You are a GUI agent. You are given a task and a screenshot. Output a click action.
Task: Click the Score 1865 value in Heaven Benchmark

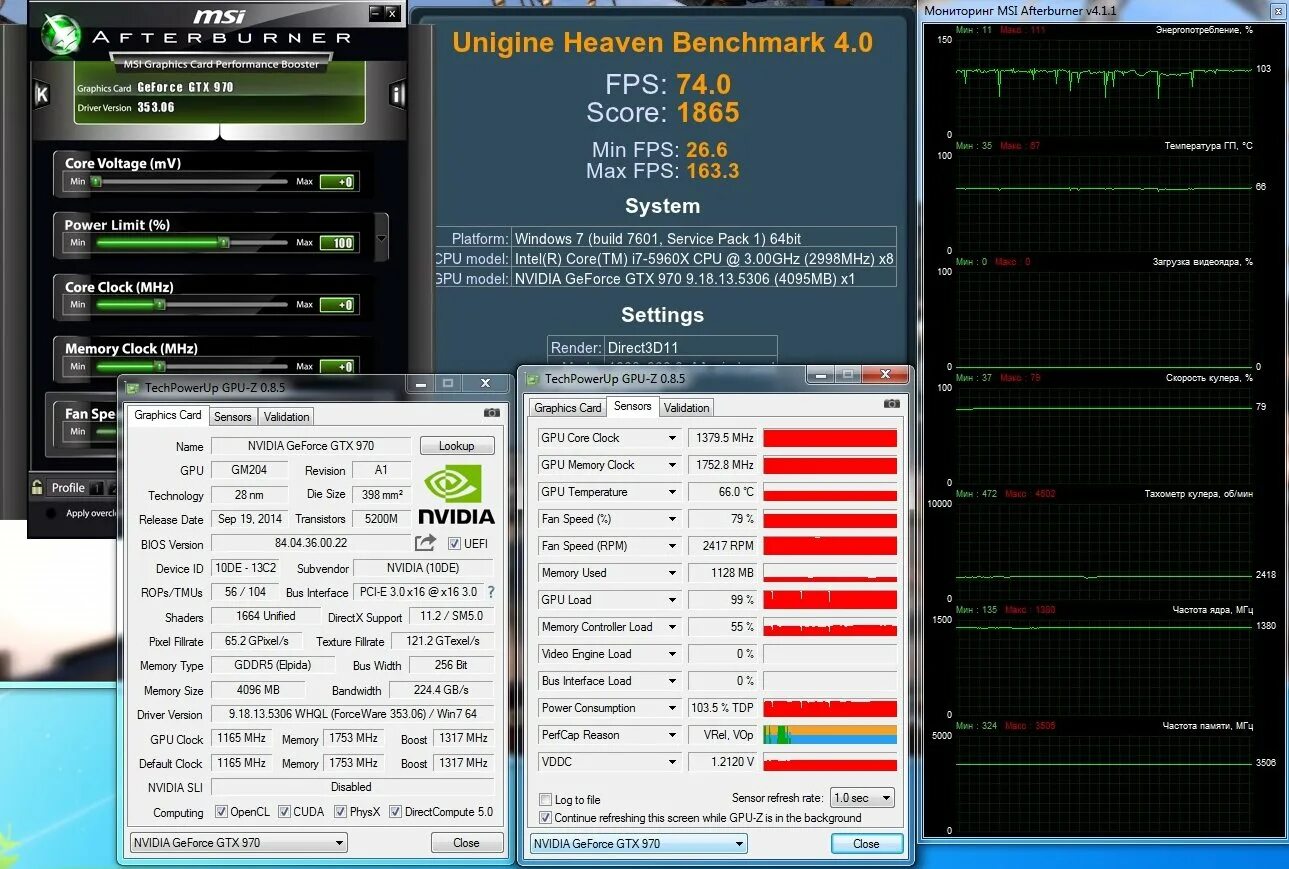[x=708, y=113]
